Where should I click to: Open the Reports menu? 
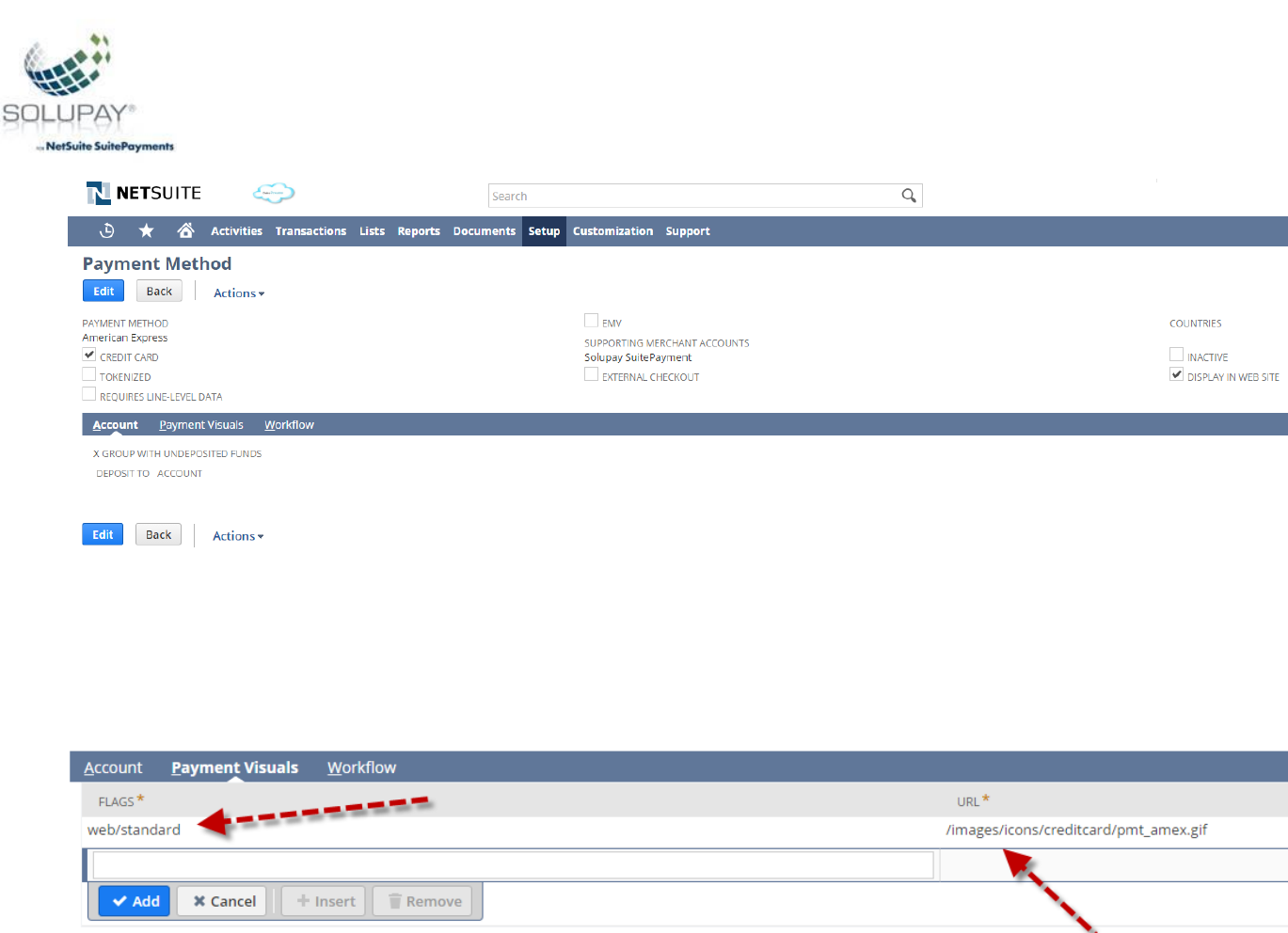click(419, 231)
